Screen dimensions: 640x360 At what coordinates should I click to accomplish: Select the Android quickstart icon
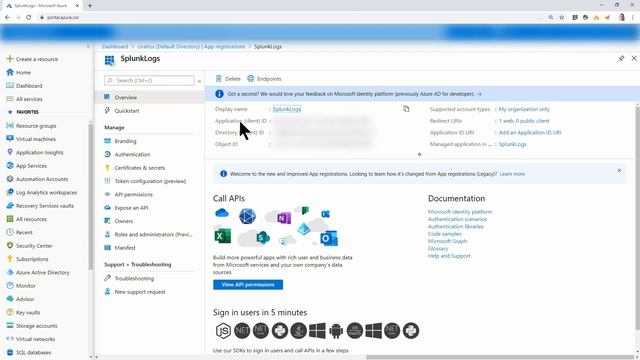pos(336,331)
